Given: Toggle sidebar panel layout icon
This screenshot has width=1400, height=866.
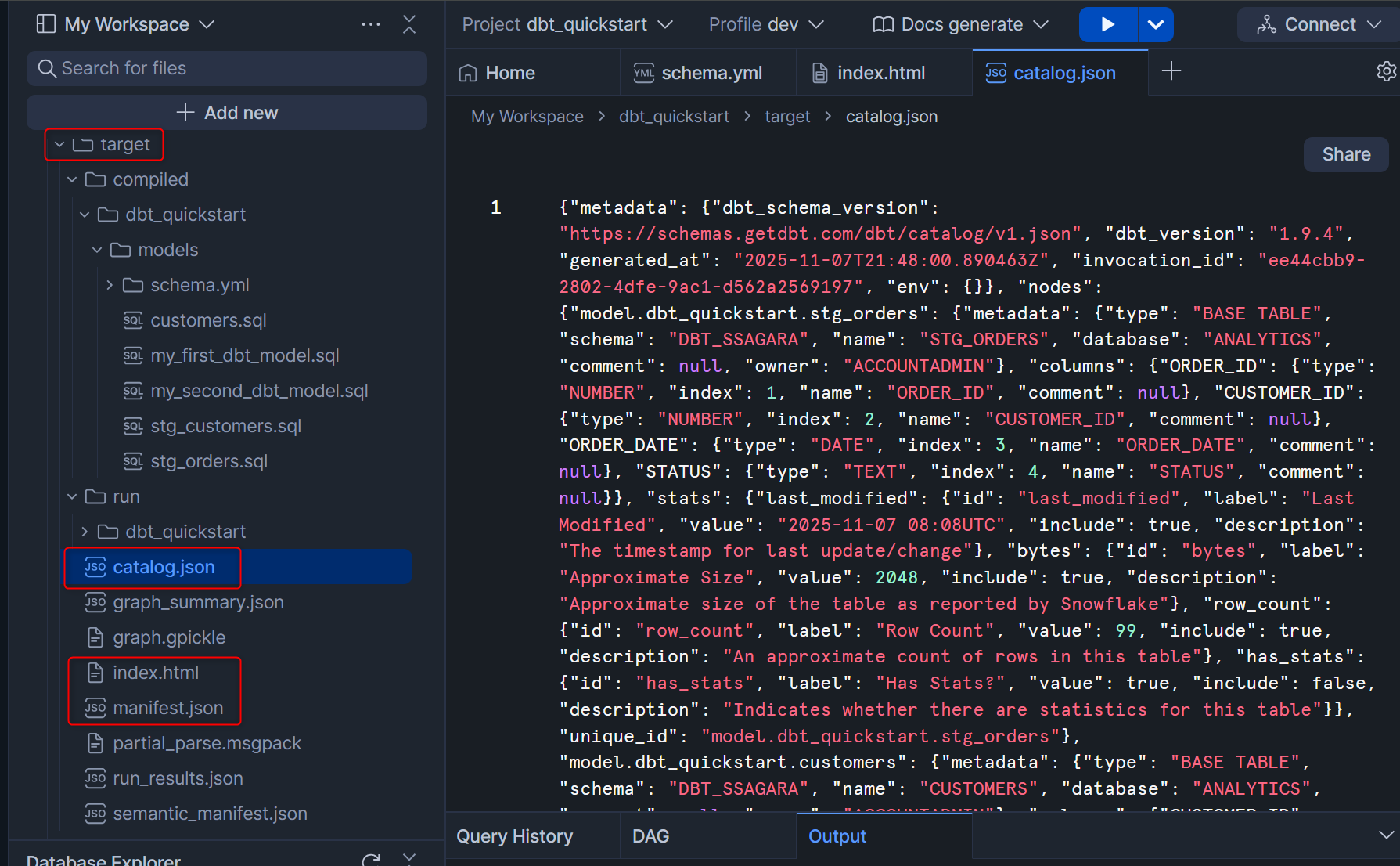Looking at the screenshot, I should tap(46, 24).
